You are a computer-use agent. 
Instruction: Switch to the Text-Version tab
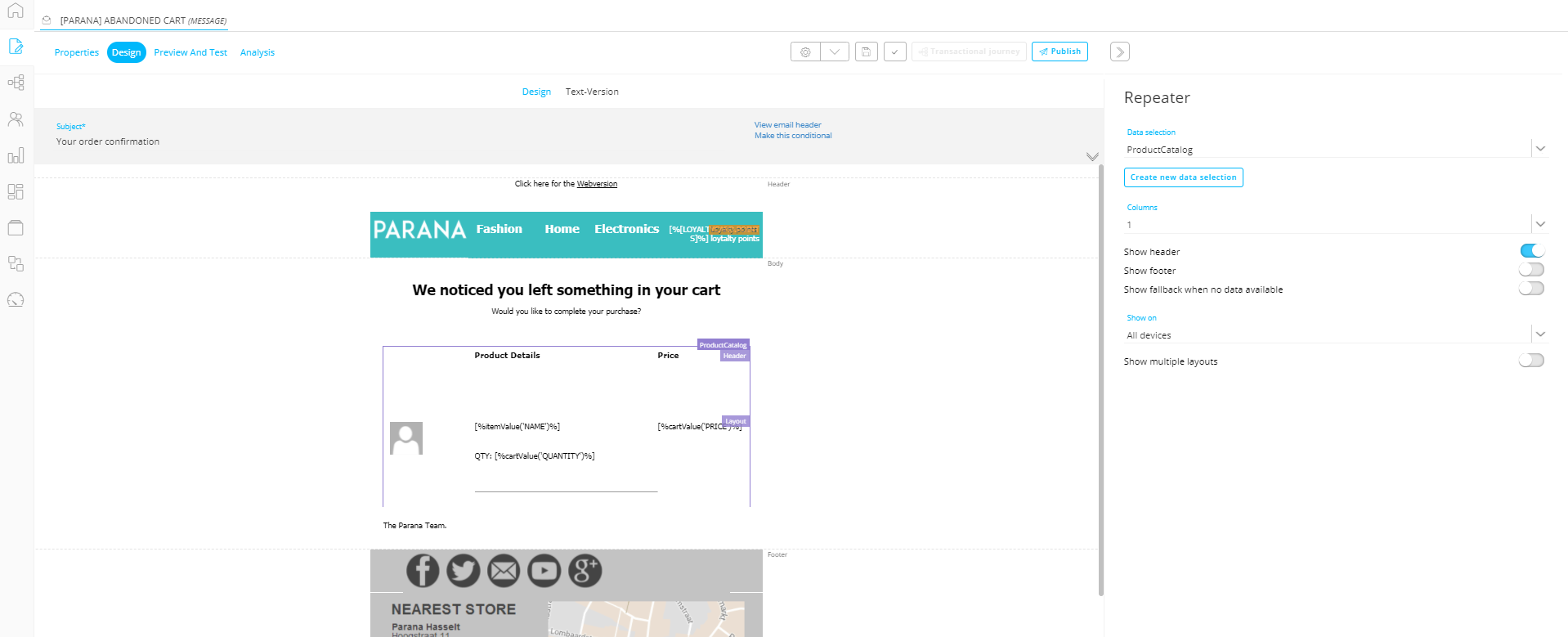coord(592,92)
